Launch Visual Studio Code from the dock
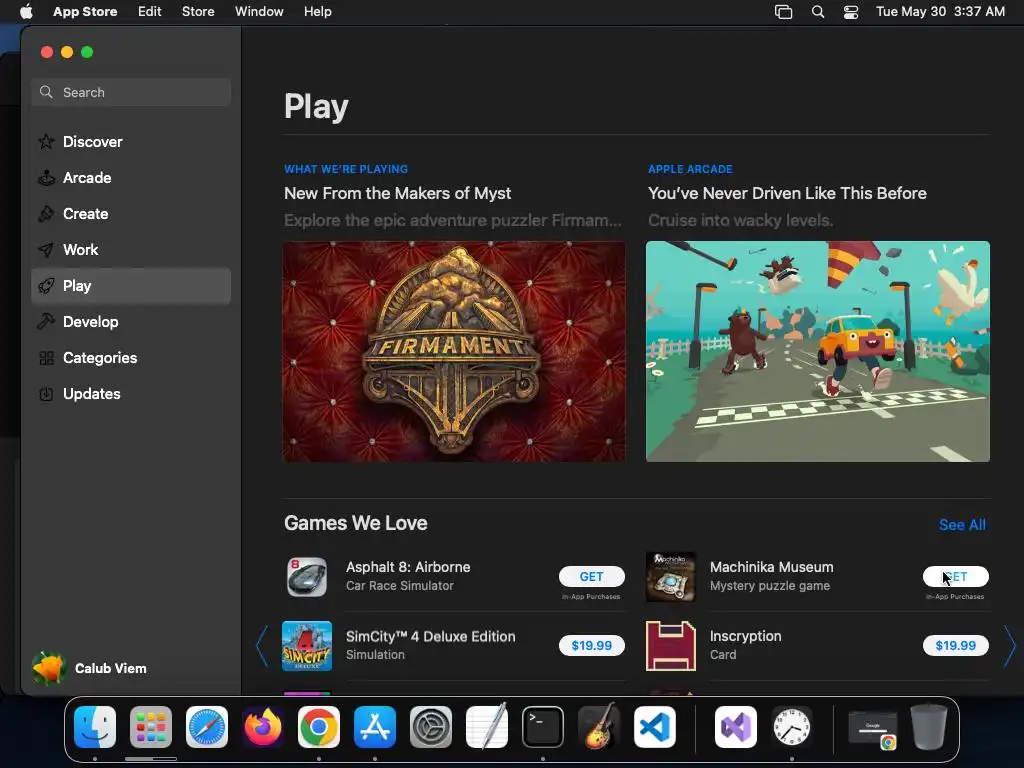Image resolution: width=1024 pixels, height=768 pixels. click(655, 727)
